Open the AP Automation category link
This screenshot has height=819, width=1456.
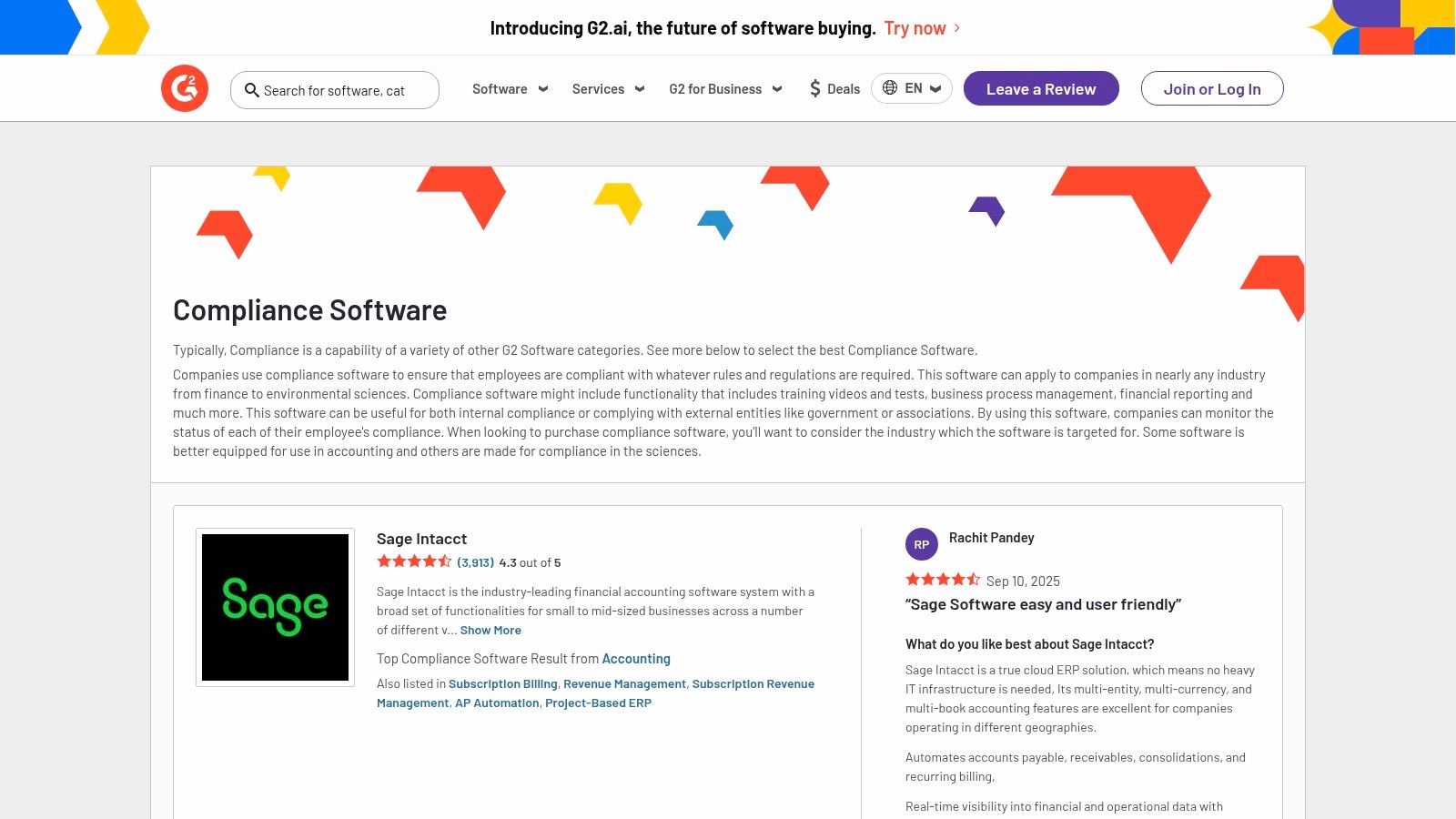point(497,703)
